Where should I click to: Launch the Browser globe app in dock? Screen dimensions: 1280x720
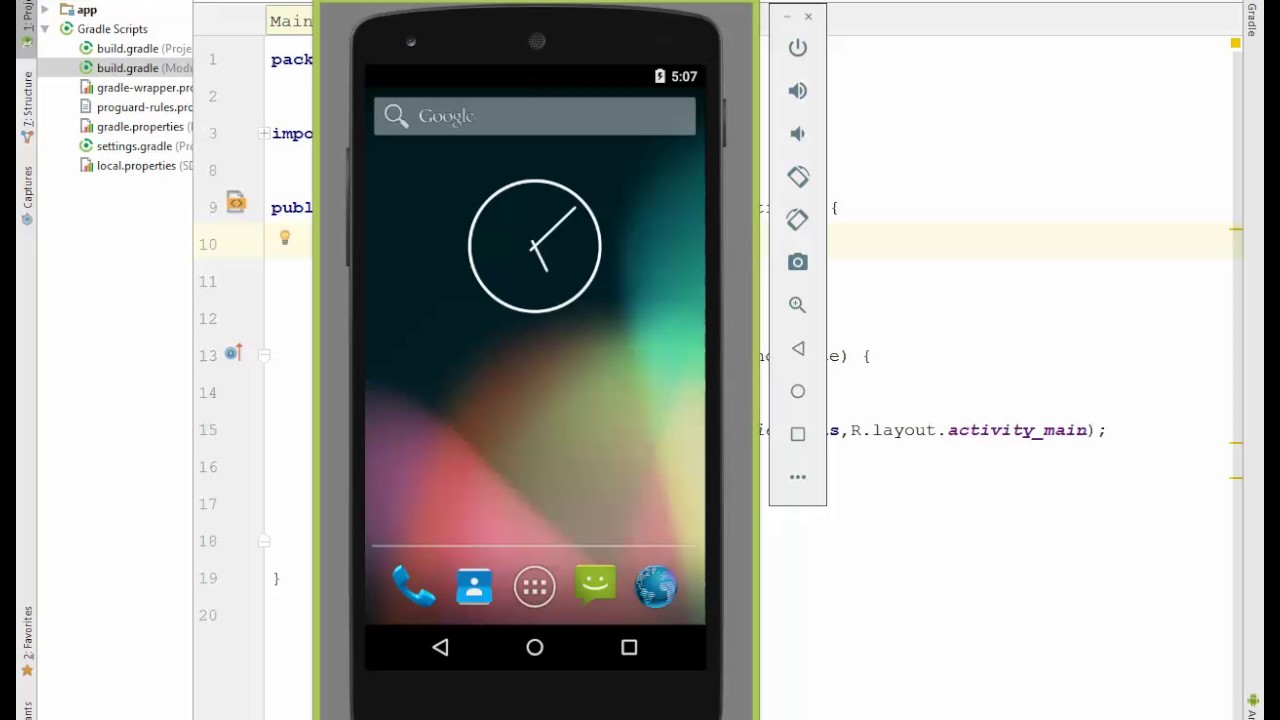pyautogui.click(x=656, y=587)
